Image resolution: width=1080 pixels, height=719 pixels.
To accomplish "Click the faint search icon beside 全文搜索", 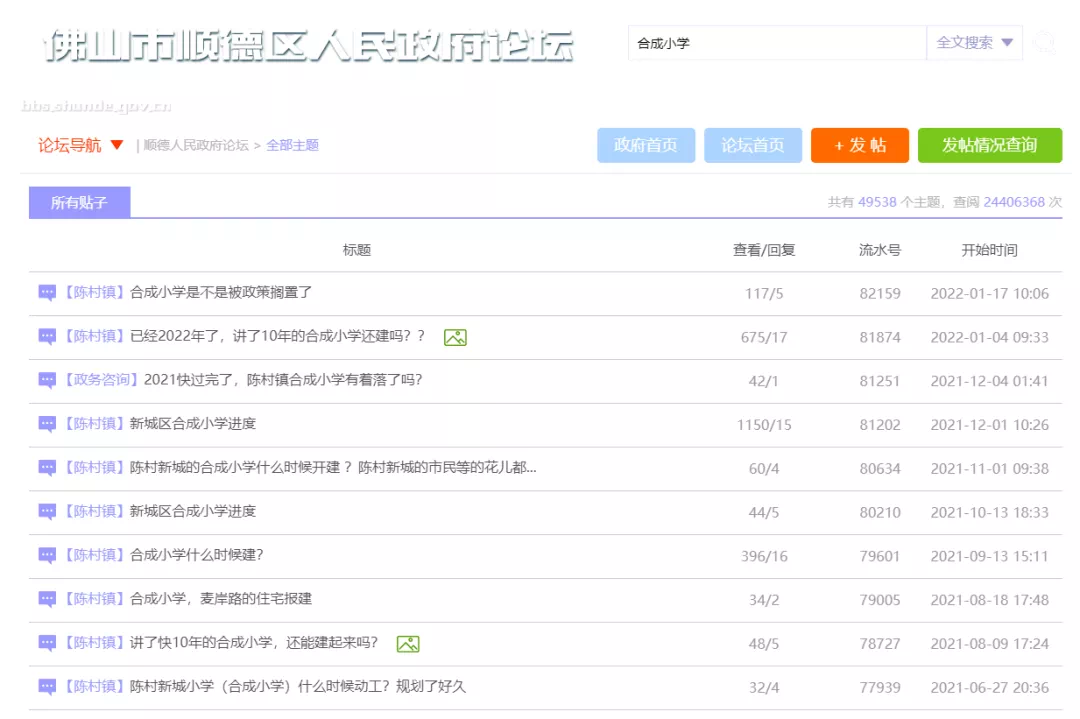I will pos(1045,43).
